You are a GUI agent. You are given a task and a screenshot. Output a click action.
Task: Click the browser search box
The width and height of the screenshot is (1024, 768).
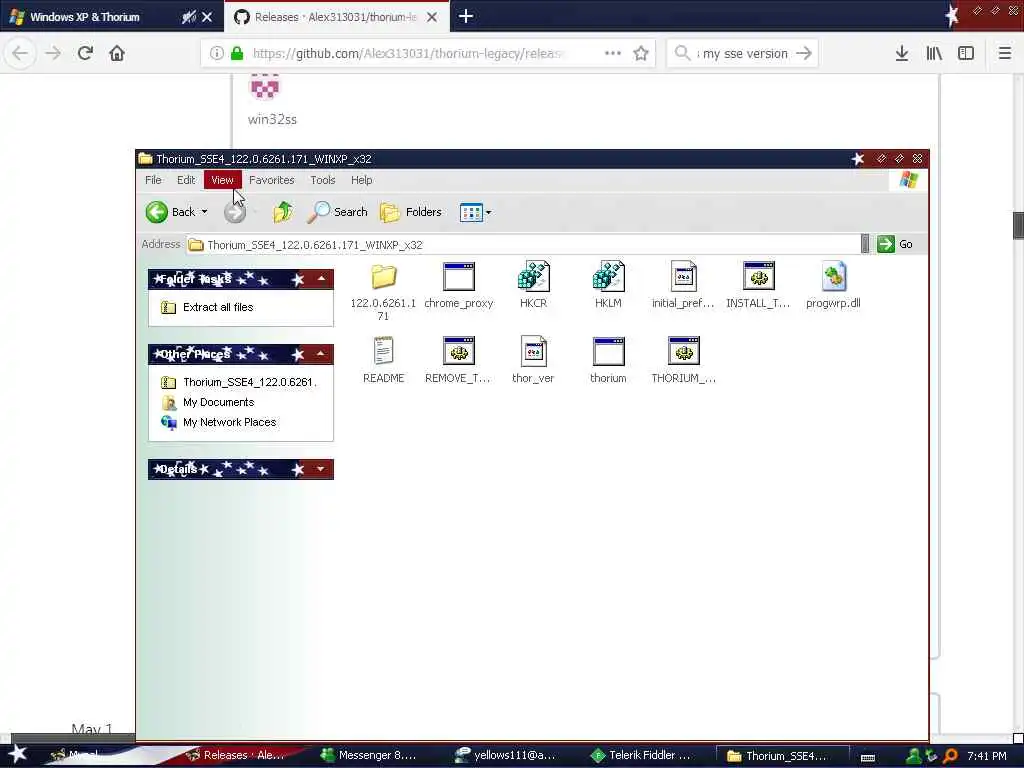coord(742,54)
